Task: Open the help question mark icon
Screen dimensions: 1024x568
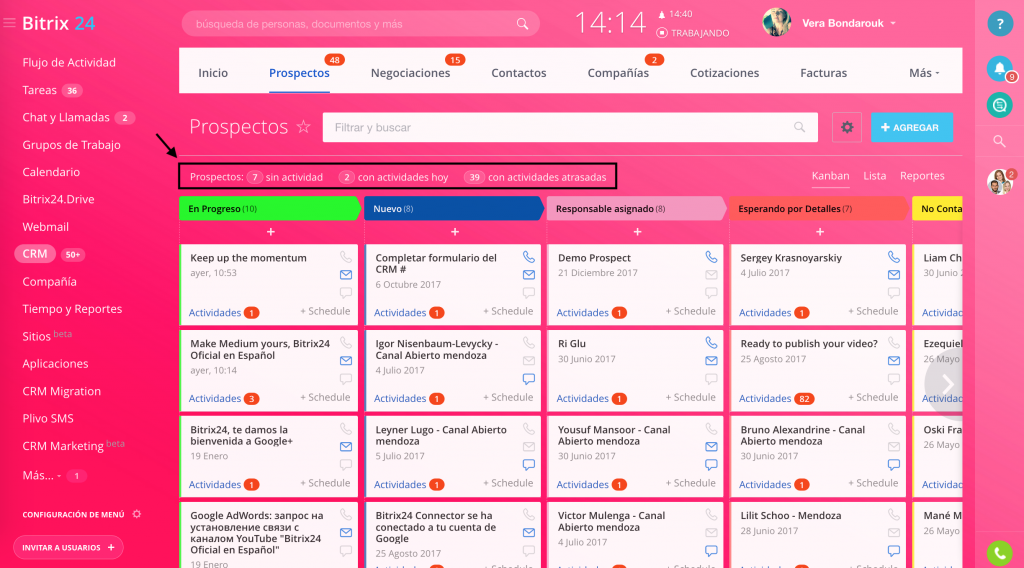Action: coord(999,24)
